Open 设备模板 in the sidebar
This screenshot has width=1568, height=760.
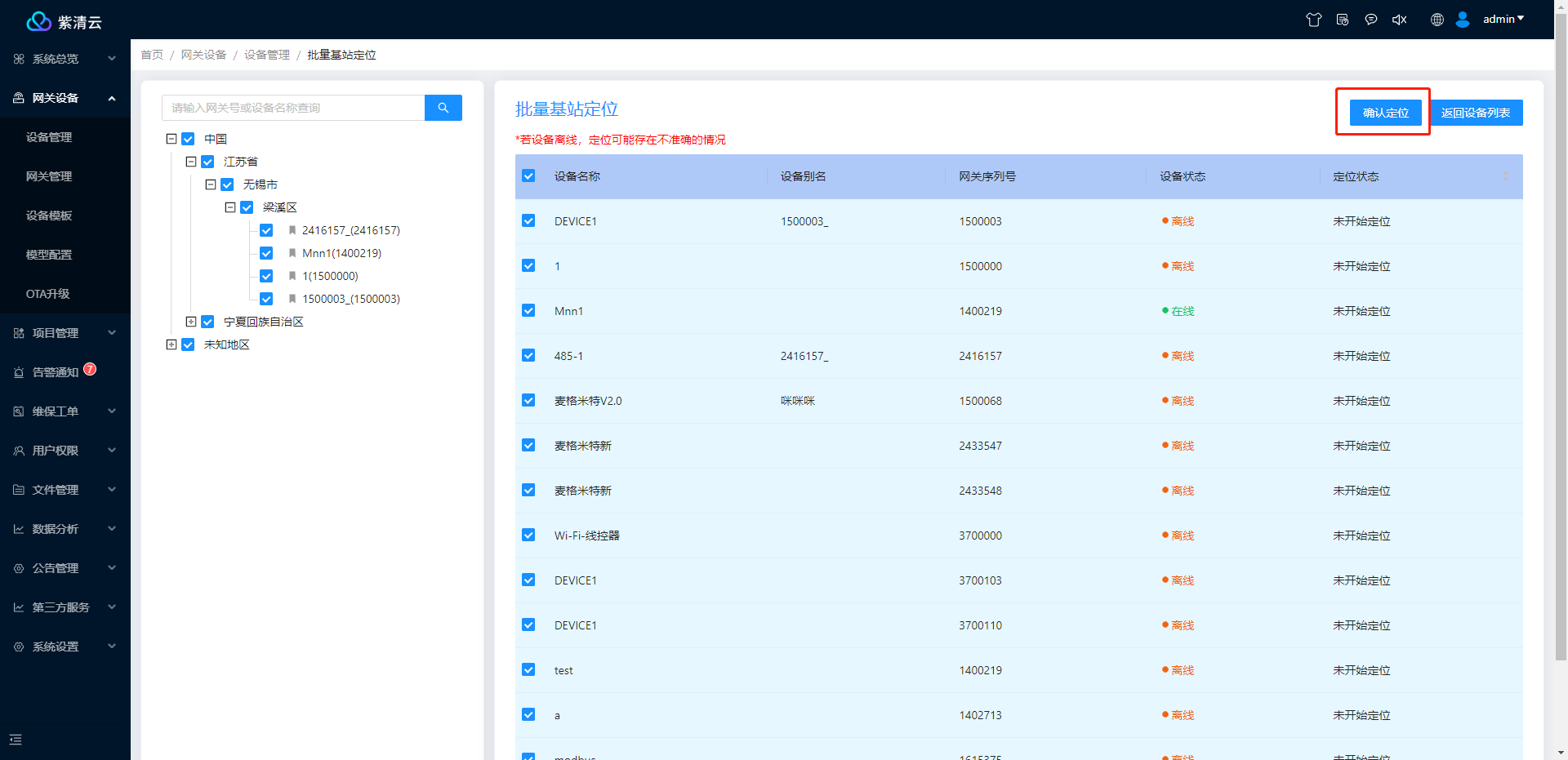pyautogui.click(x=49, y=216)
